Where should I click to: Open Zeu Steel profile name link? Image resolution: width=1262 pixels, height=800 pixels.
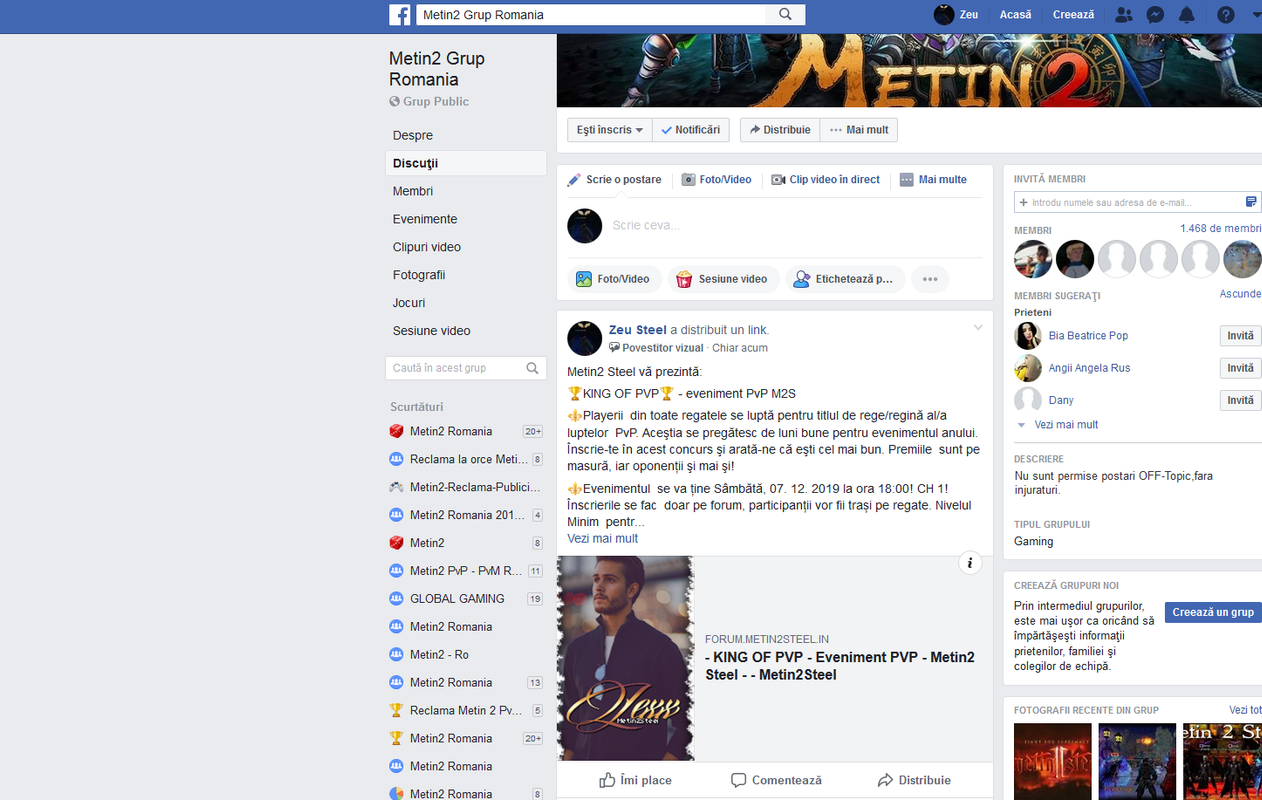[x=638, y=330]
